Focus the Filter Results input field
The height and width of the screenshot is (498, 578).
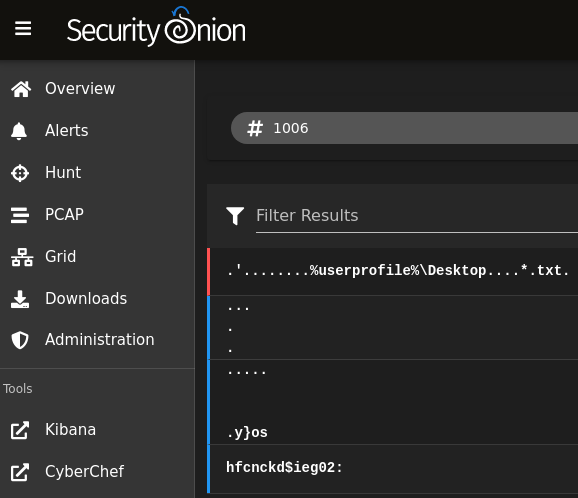click(417, 216)
